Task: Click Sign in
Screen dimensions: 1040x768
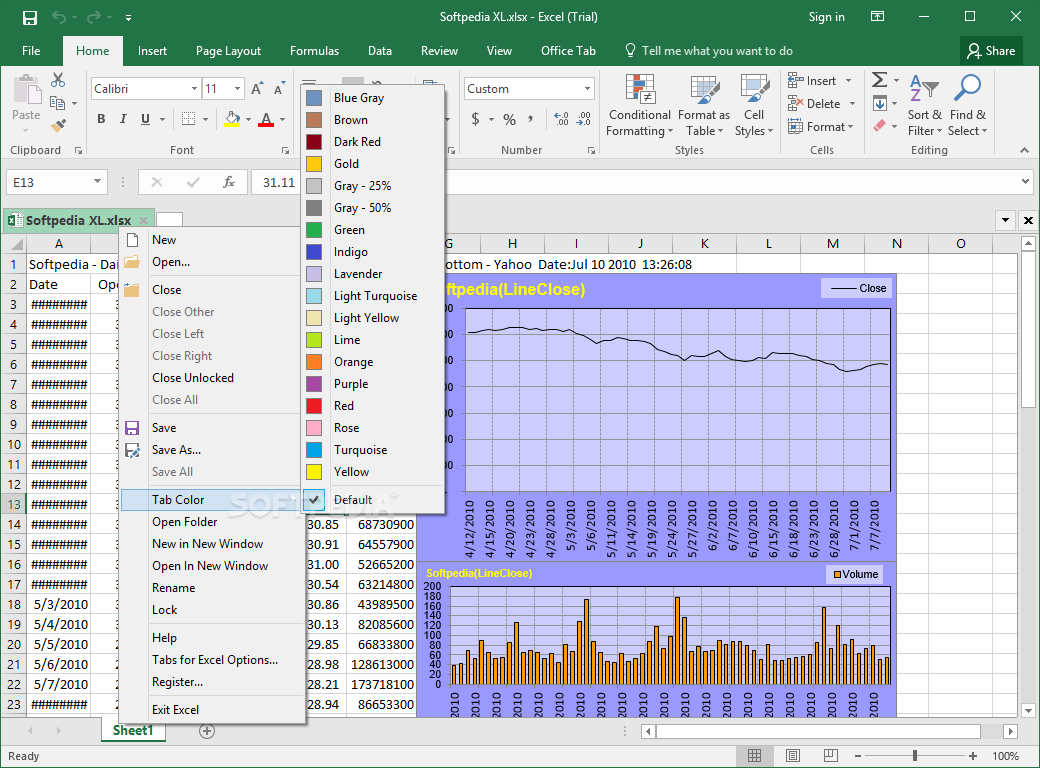Action: click(x=826, y=17)
